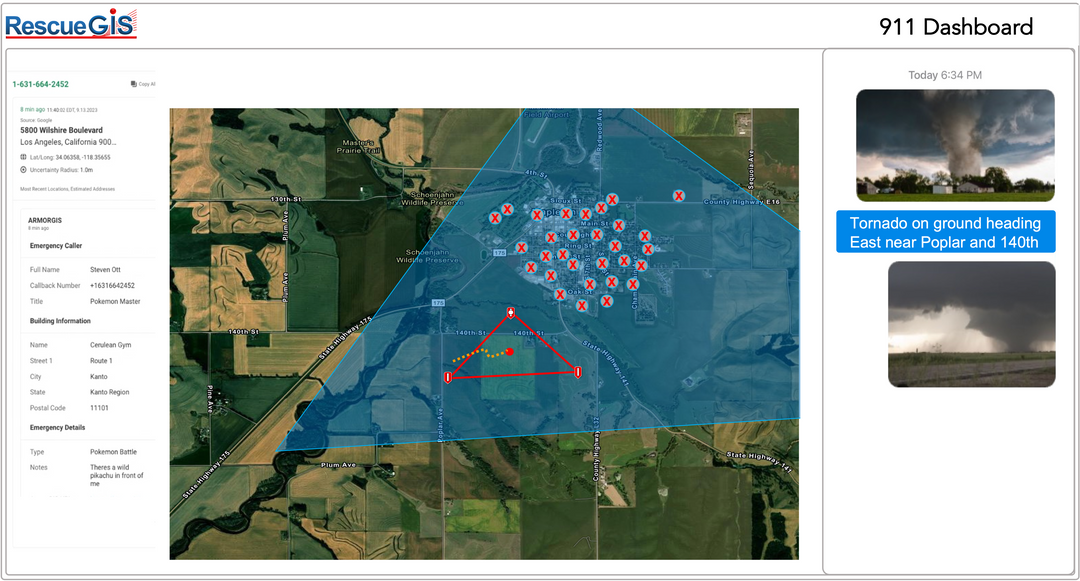Click the caller phone number 1-631-664-2452
The image size is (1080, 581).
40,84
